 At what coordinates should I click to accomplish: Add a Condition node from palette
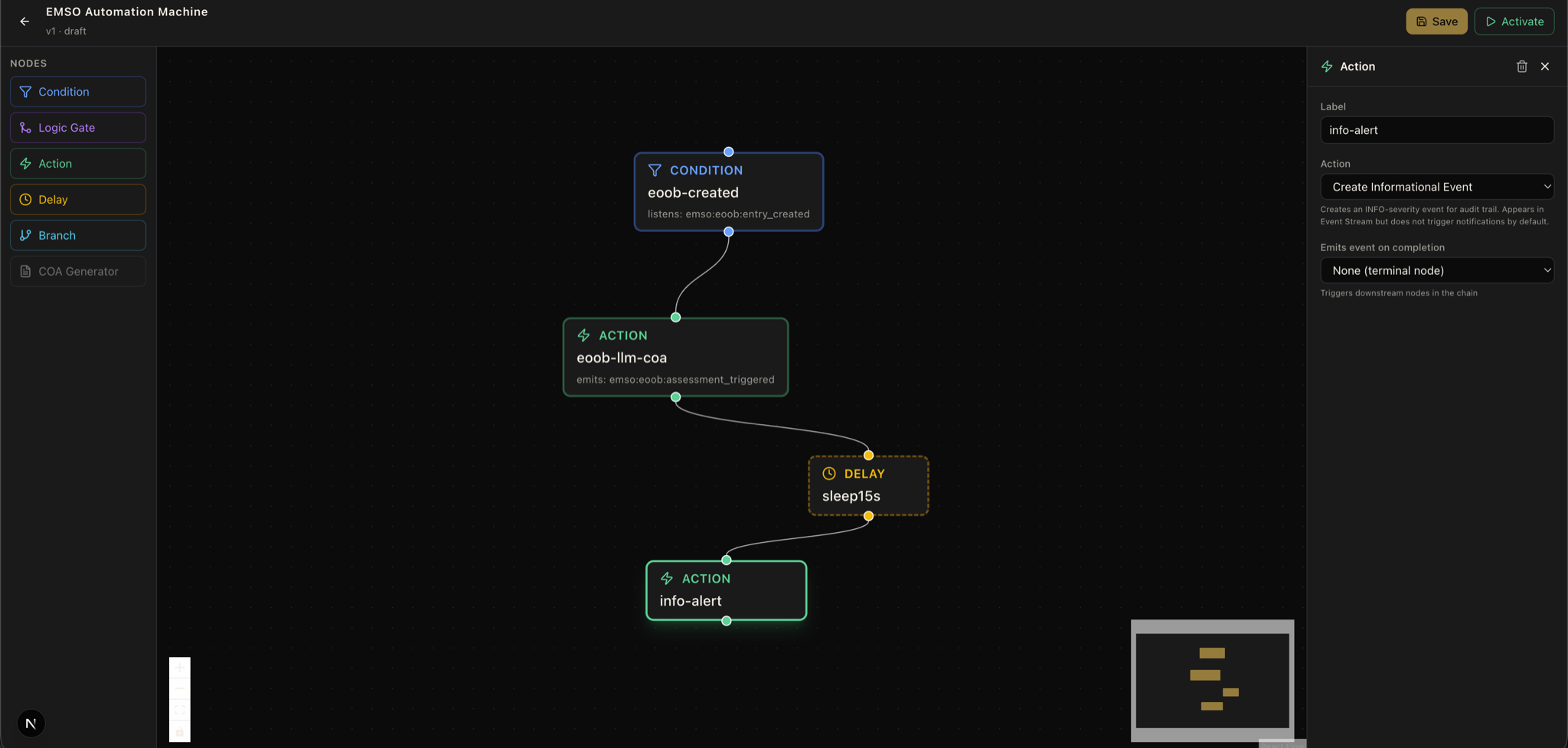78,92
